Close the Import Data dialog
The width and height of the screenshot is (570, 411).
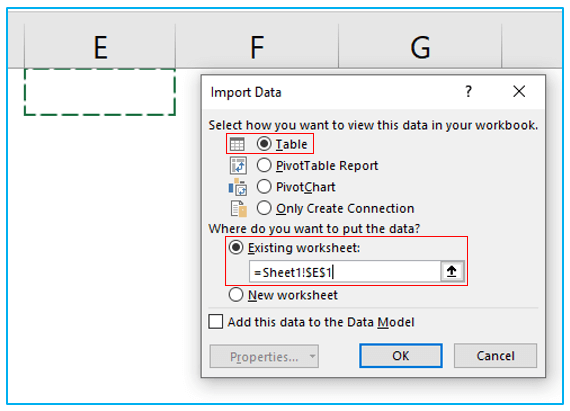coord(519,91)
